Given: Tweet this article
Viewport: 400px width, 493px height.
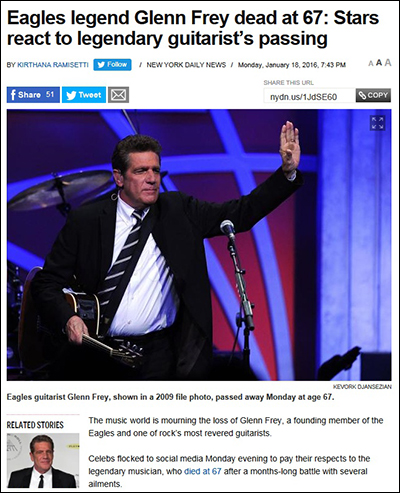Looking at the screenshot, I should point(84,95).
